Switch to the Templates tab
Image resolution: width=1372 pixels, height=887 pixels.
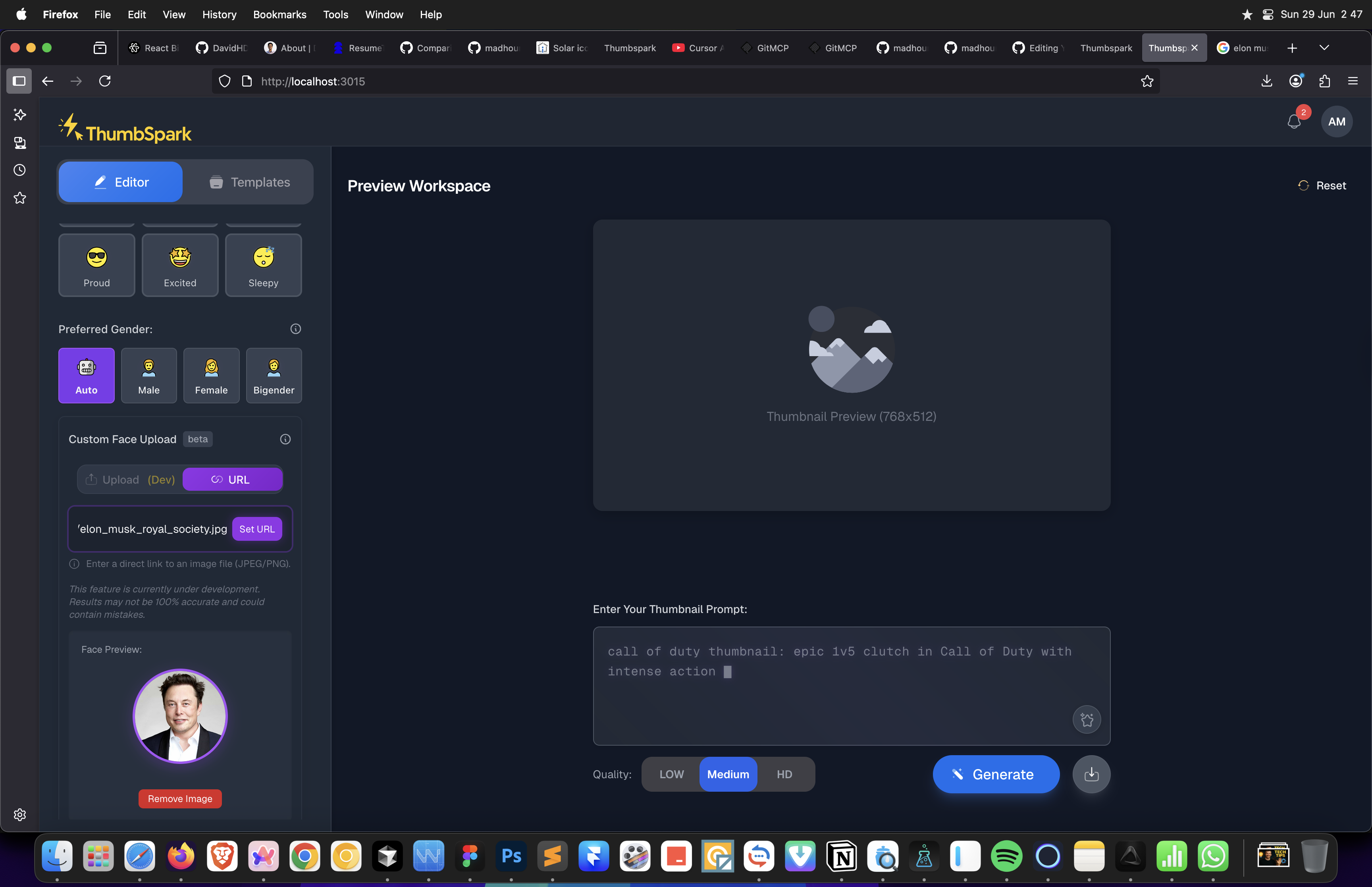tap(249, 182)
